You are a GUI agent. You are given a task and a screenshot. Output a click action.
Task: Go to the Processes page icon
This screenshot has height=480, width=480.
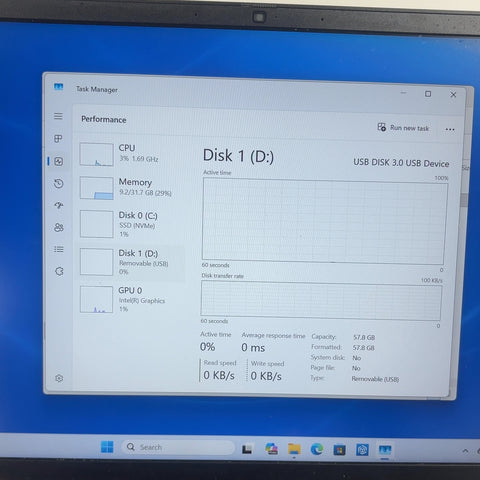pyautogui.click(x=58, y=138)
